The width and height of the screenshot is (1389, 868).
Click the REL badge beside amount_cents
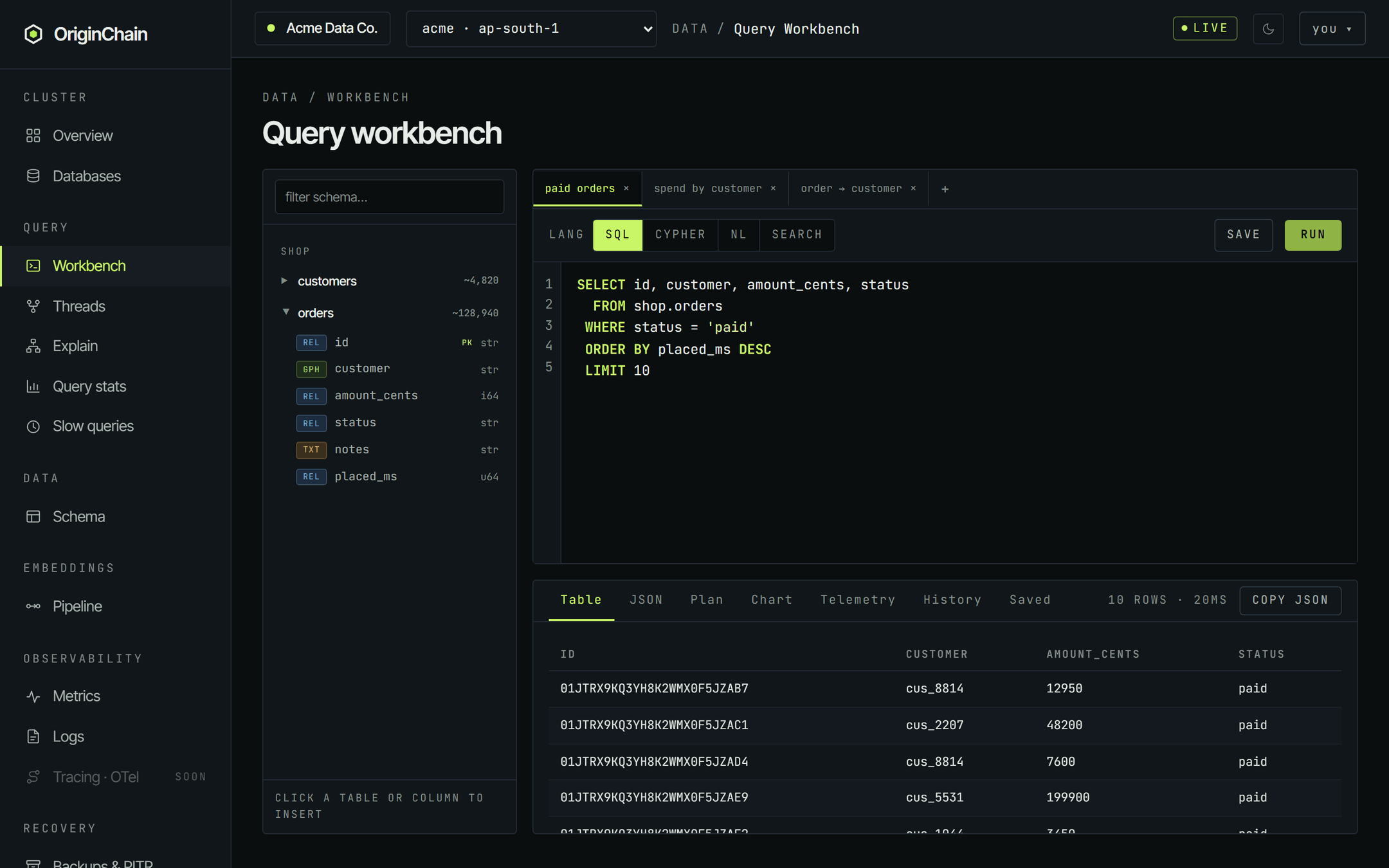point(311,396)
